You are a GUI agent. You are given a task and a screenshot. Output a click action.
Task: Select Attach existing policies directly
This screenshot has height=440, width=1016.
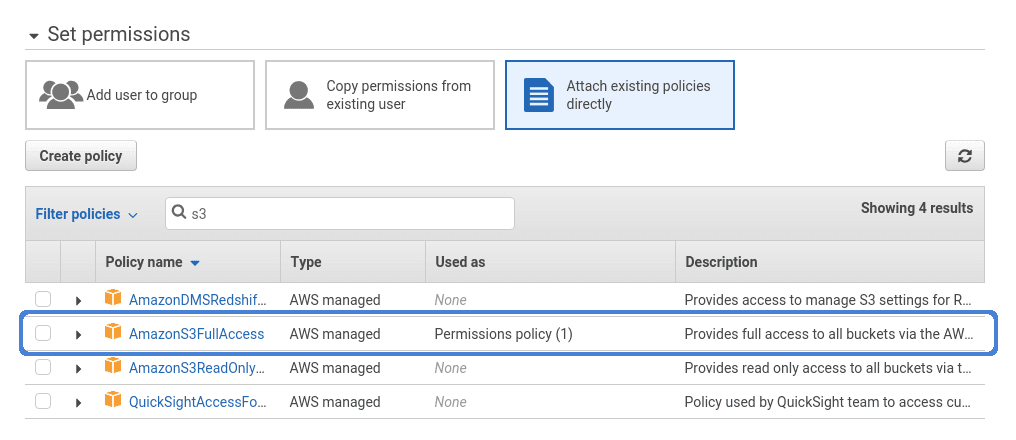tap(619, 95)
